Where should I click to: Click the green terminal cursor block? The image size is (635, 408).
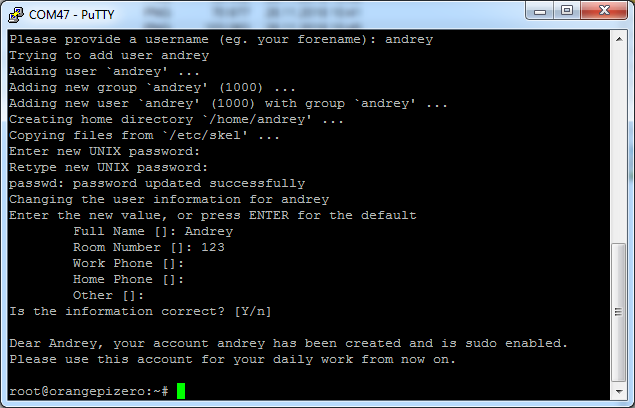(181, 391)
